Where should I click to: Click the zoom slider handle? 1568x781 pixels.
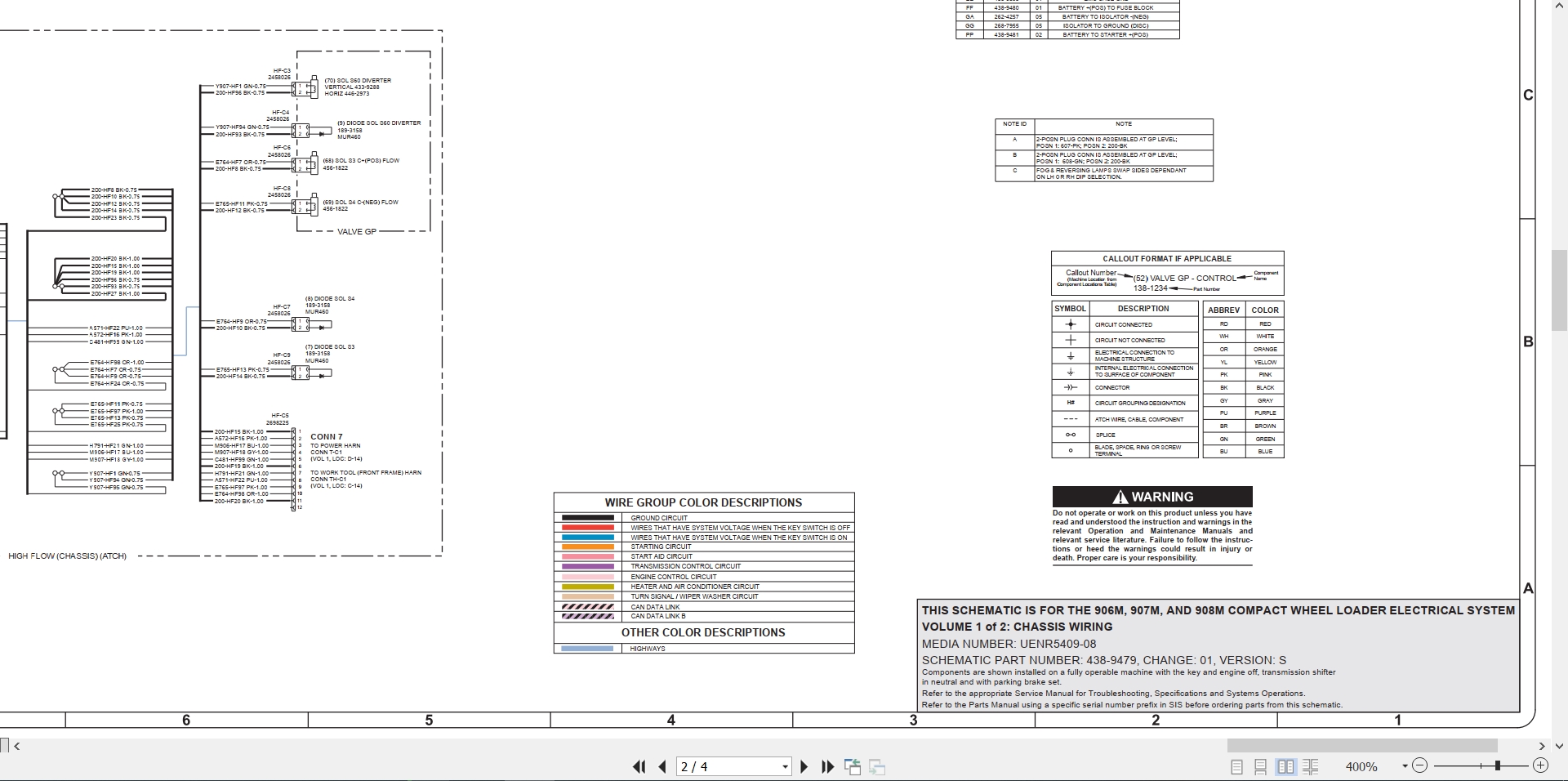pos(1497,765)
